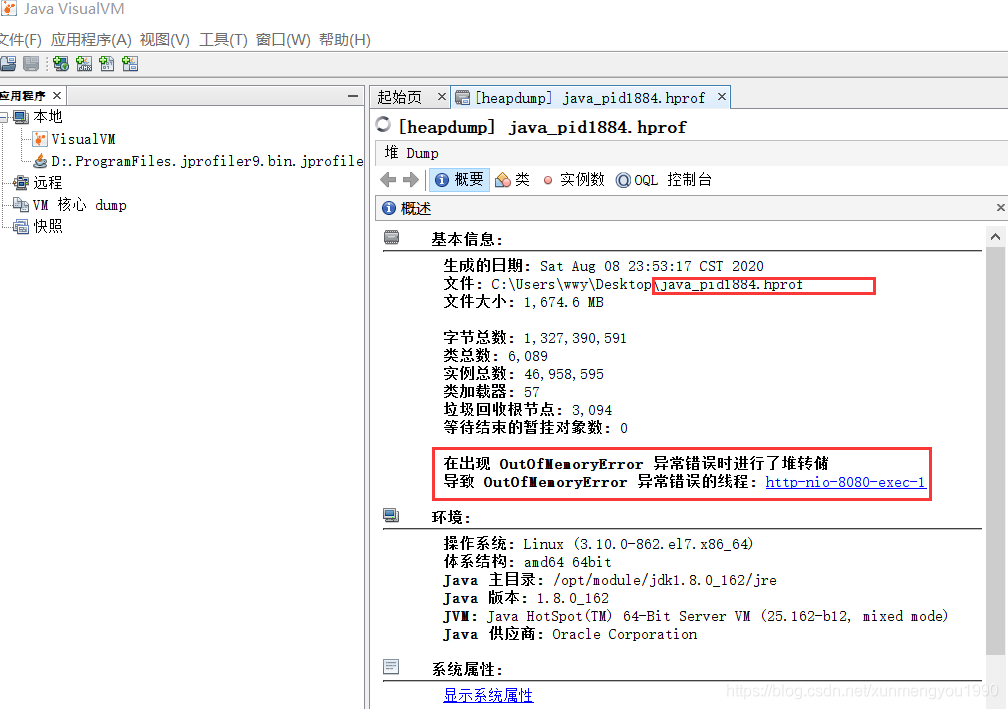
Task: Click the 类加载器 57 value
Action: coord(532,392)
